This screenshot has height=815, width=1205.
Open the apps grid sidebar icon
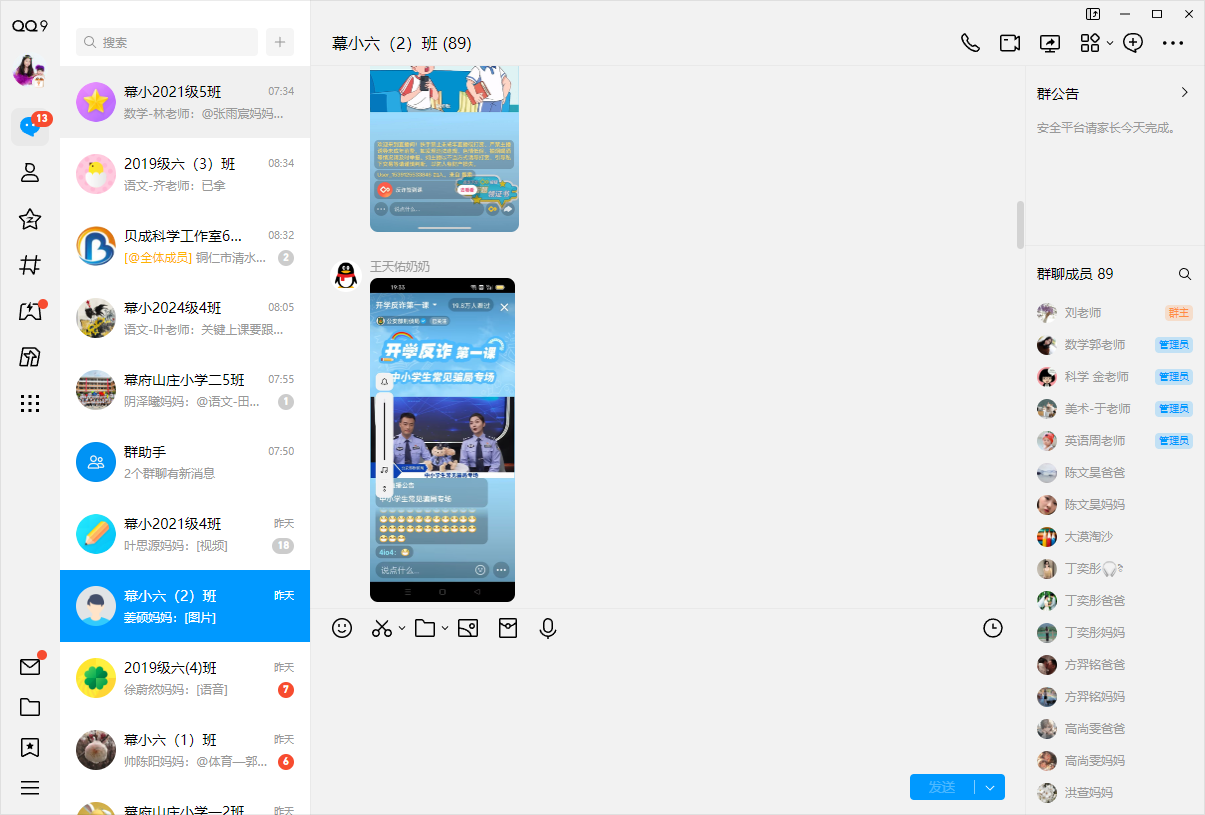coord(30,403)
